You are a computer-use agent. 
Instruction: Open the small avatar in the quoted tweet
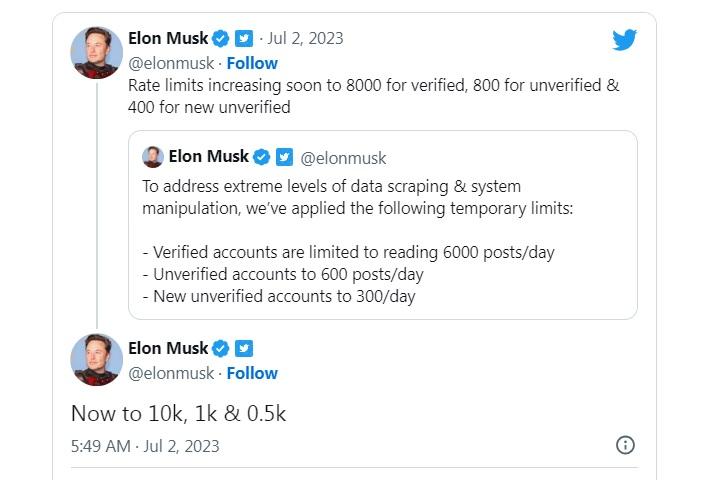[x=153, y=157]
